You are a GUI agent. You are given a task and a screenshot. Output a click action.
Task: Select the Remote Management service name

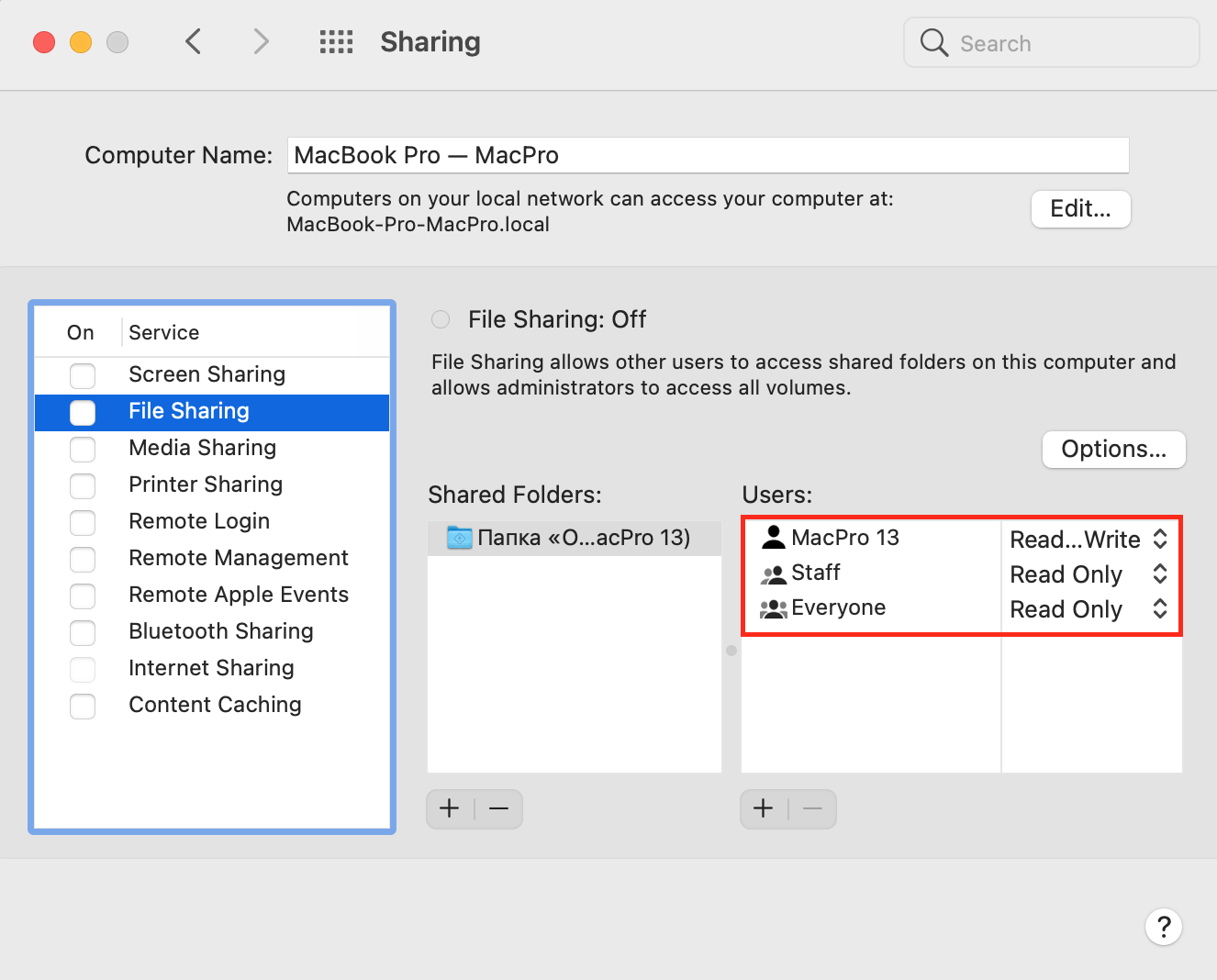point(239,558)
